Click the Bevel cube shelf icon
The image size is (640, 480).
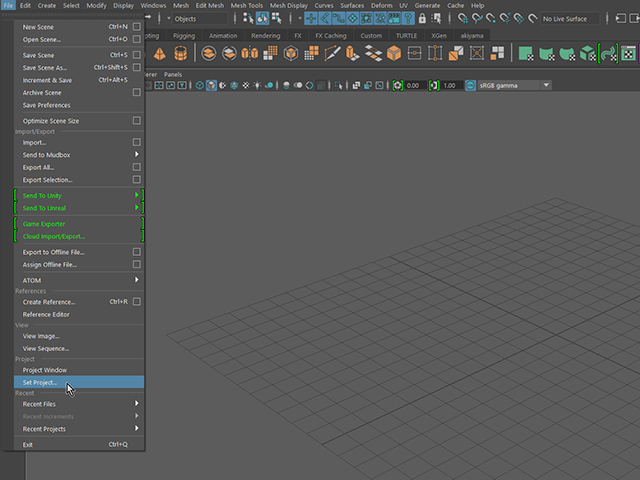tap(394, 53)
